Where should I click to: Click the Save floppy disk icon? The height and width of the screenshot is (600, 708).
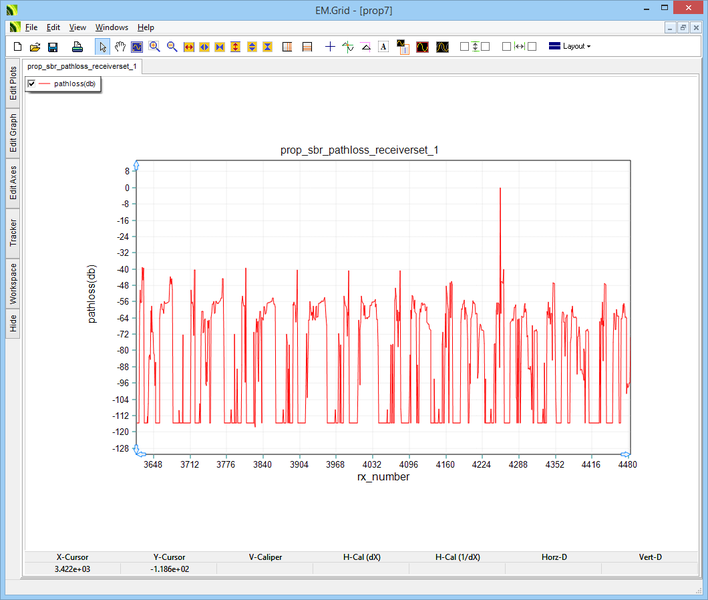[53, 46]
